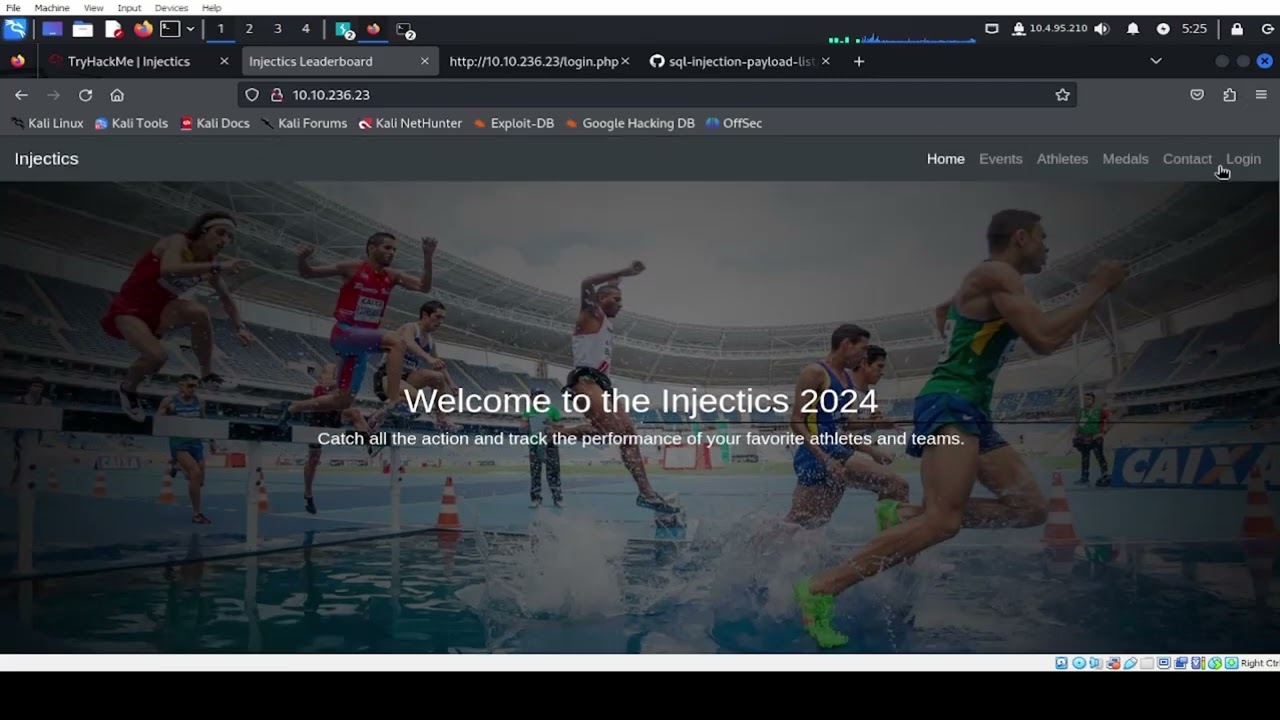Go back to the previous page

pos(21,95)
